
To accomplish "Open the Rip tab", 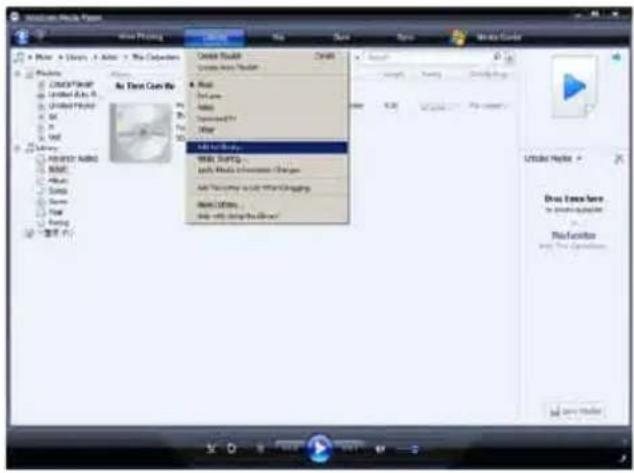I will pos(278,37).
